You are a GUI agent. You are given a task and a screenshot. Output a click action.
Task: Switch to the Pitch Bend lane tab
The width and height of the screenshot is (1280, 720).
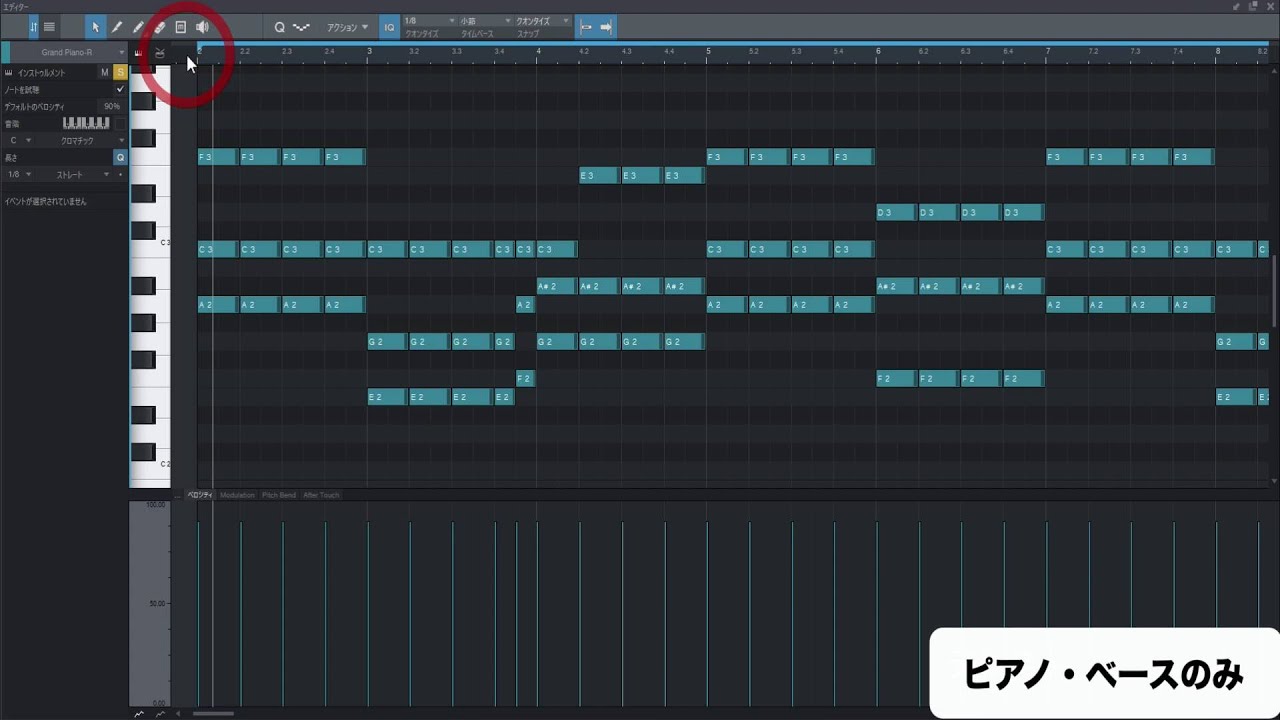point(279,495)
